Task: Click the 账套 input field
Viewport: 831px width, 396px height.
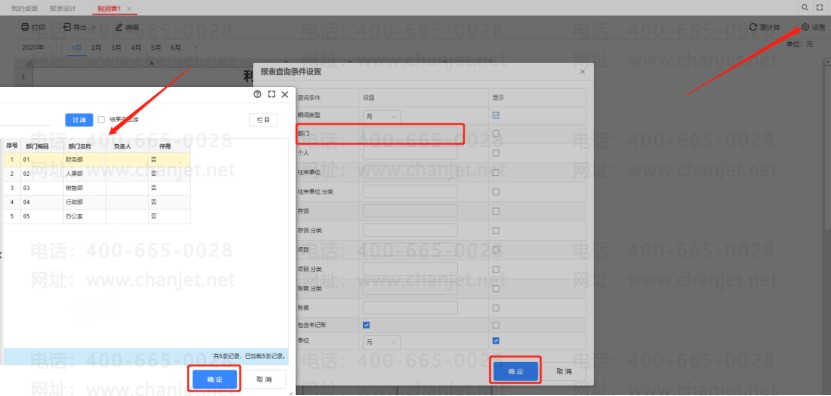Action: (x=410, y=308)
